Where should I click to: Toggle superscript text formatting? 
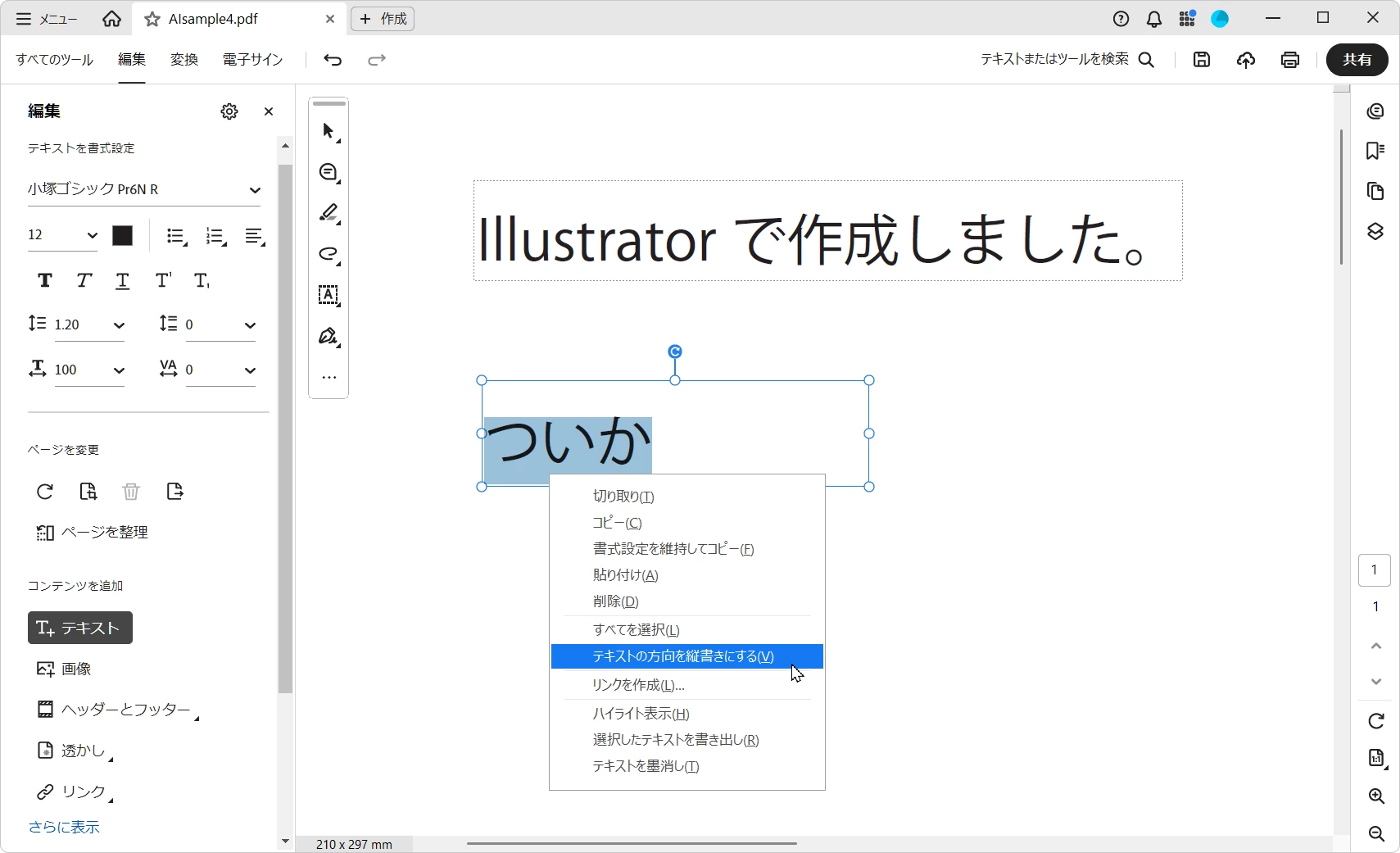coord(163,281)
